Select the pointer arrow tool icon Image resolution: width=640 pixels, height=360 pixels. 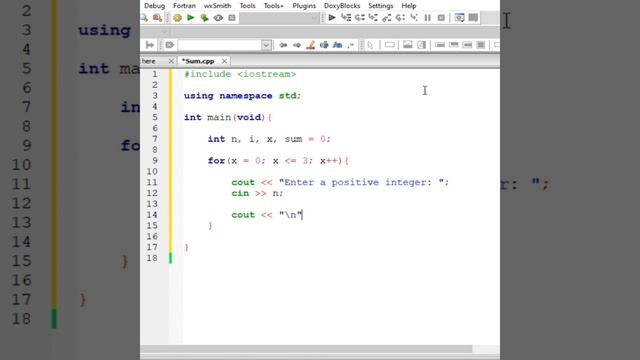coord(370,45)
